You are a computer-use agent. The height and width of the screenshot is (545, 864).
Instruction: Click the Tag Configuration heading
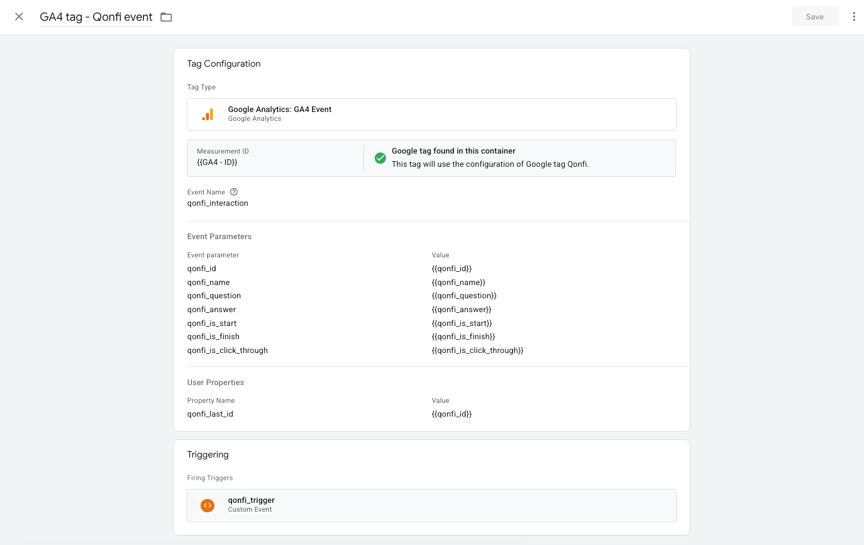224,64
